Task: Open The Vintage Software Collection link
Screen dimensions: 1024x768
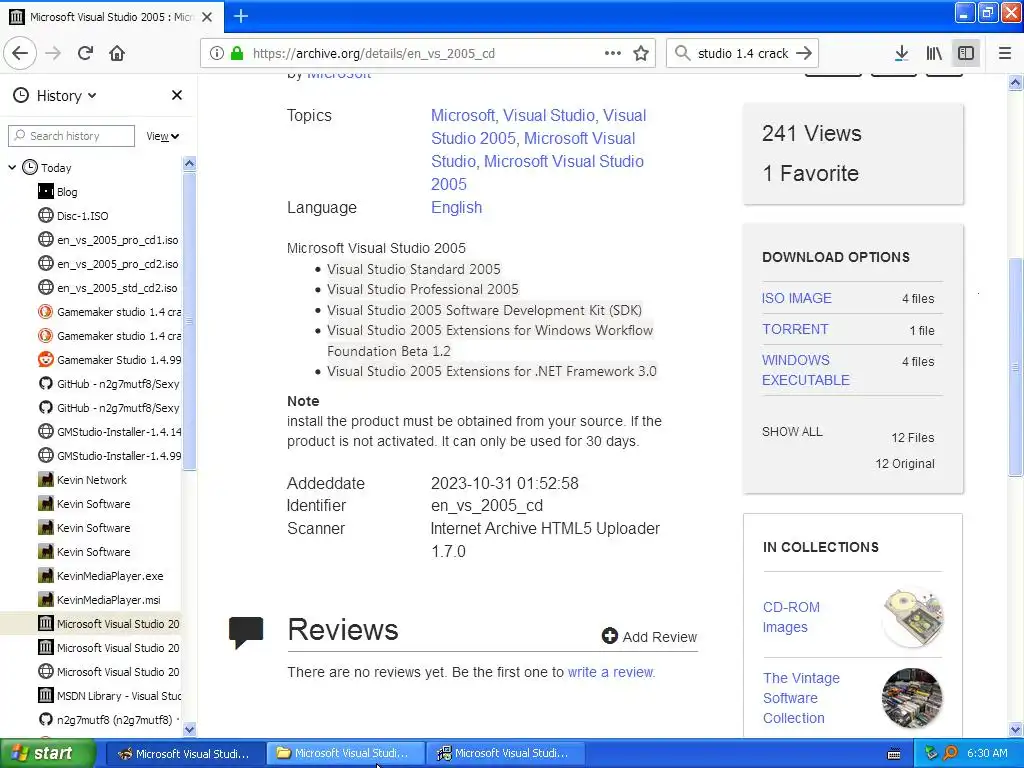Action: pos(801,698)
